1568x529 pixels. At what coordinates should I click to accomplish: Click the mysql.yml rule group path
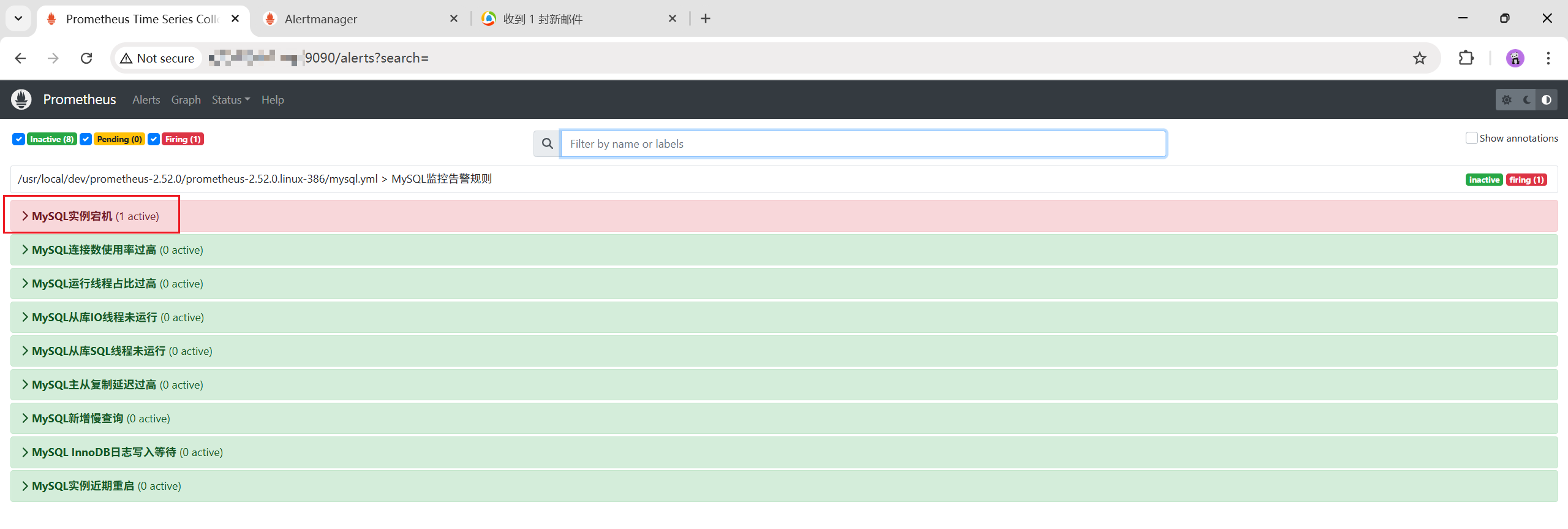pos(255,179)
